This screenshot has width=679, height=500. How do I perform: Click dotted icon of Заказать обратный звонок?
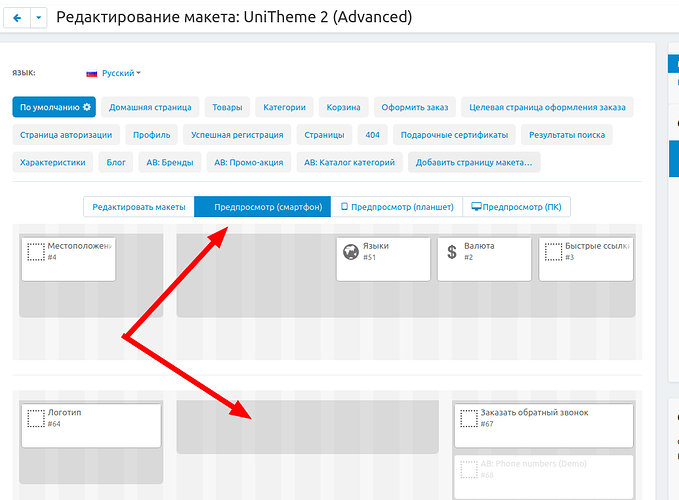click(x=469, y=419)
